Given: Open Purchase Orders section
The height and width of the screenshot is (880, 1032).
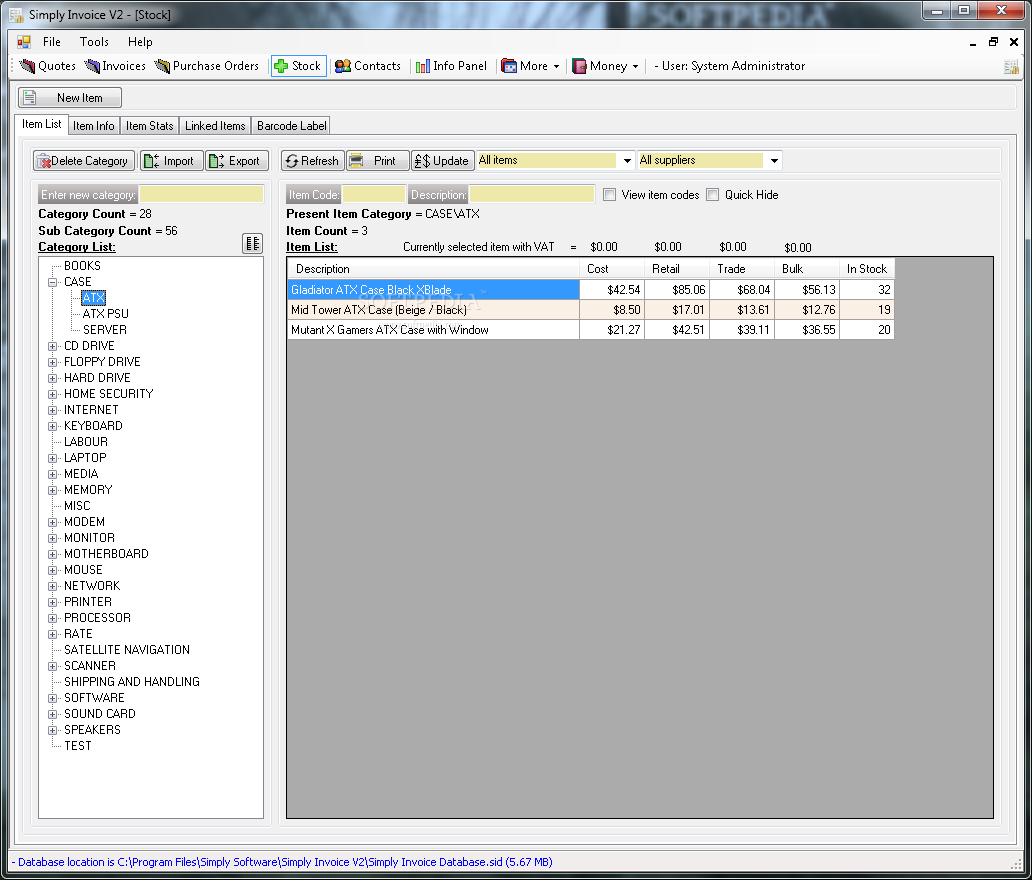Looking at the screenshot, I should point(207,66).
